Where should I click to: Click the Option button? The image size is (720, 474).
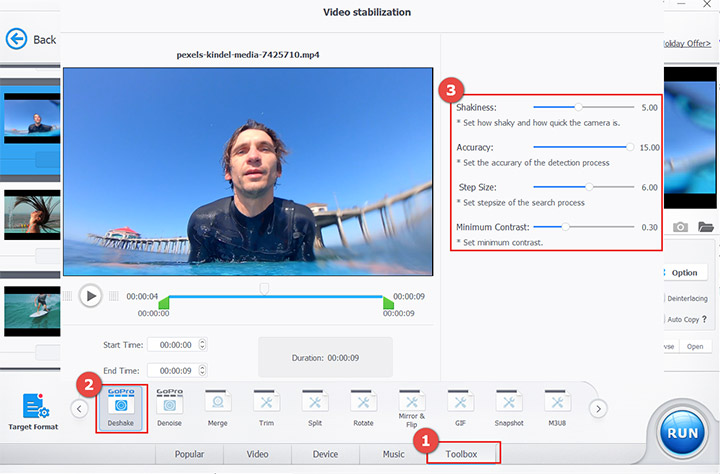684,272
